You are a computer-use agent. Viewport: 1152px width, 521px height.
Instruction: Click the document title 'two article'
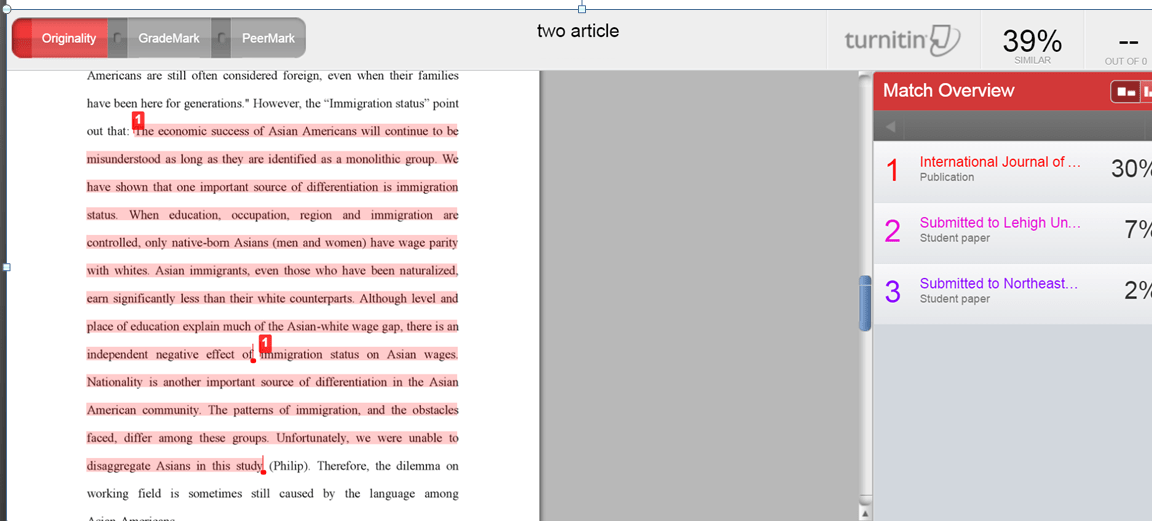(577, 31)
